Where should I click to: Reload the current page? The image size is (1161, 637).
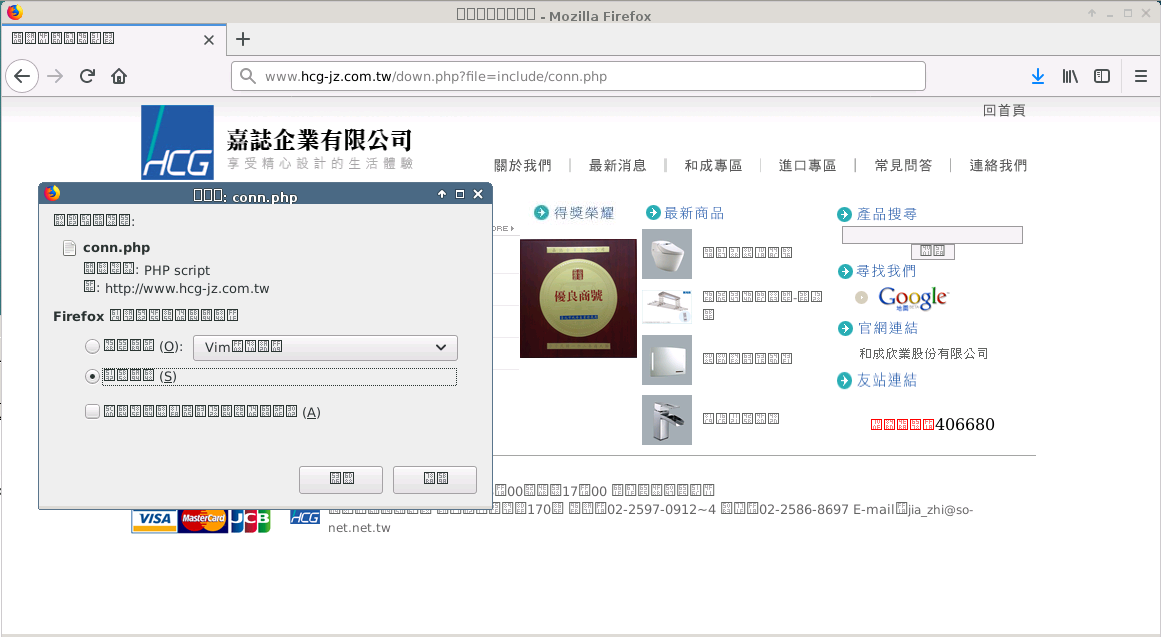[87, 76]
